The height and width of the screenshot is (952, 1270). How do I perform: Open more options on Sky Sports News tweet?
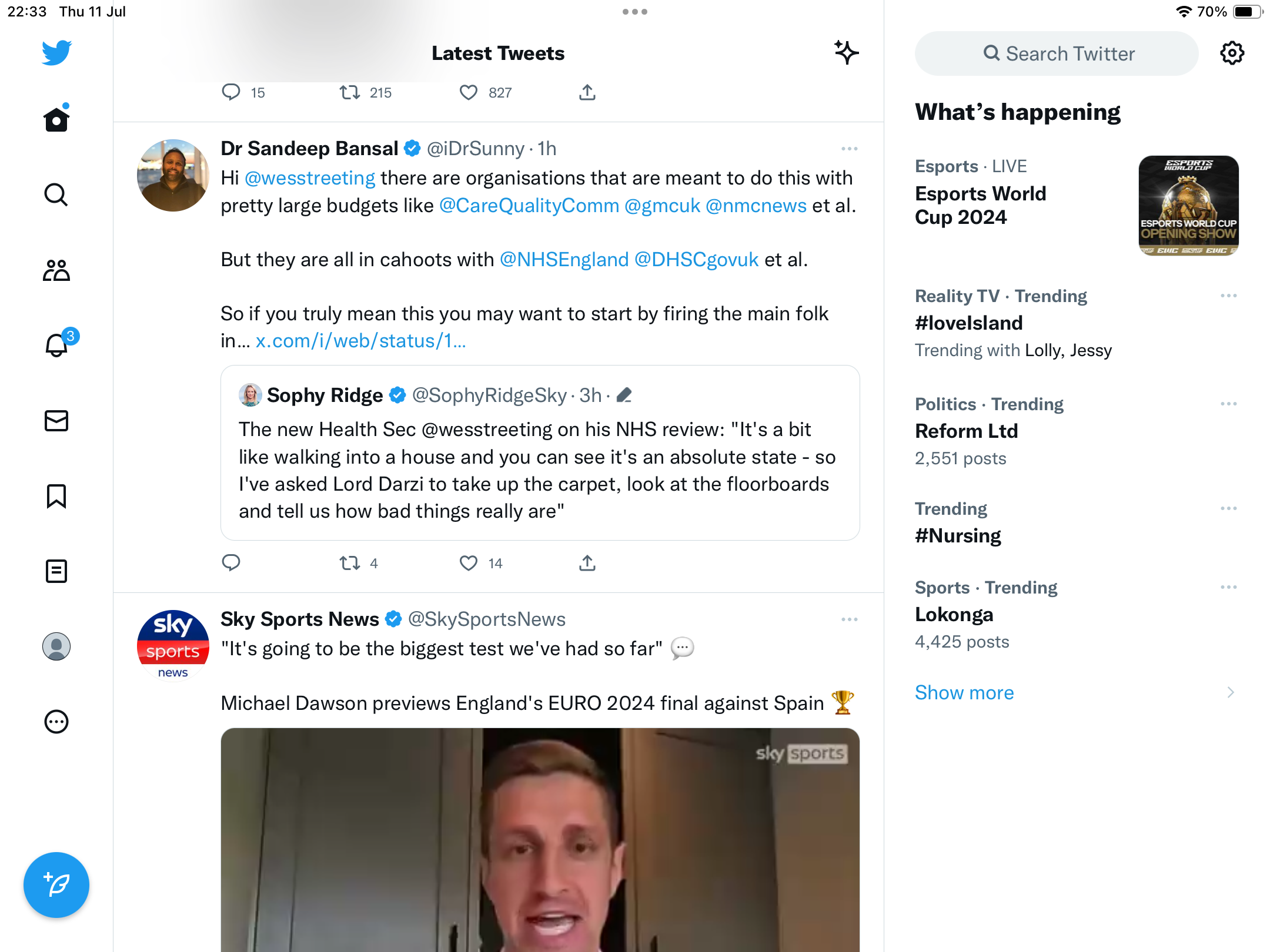point(849,619)
